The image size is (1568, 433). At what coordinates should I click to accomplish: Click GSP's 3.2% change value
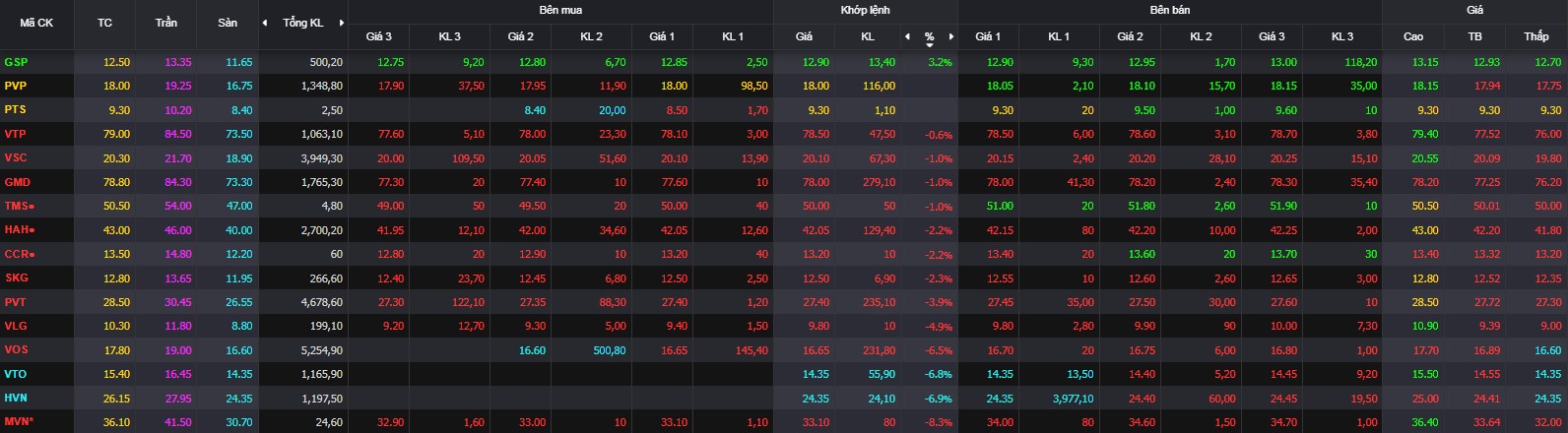click(940, 62)
